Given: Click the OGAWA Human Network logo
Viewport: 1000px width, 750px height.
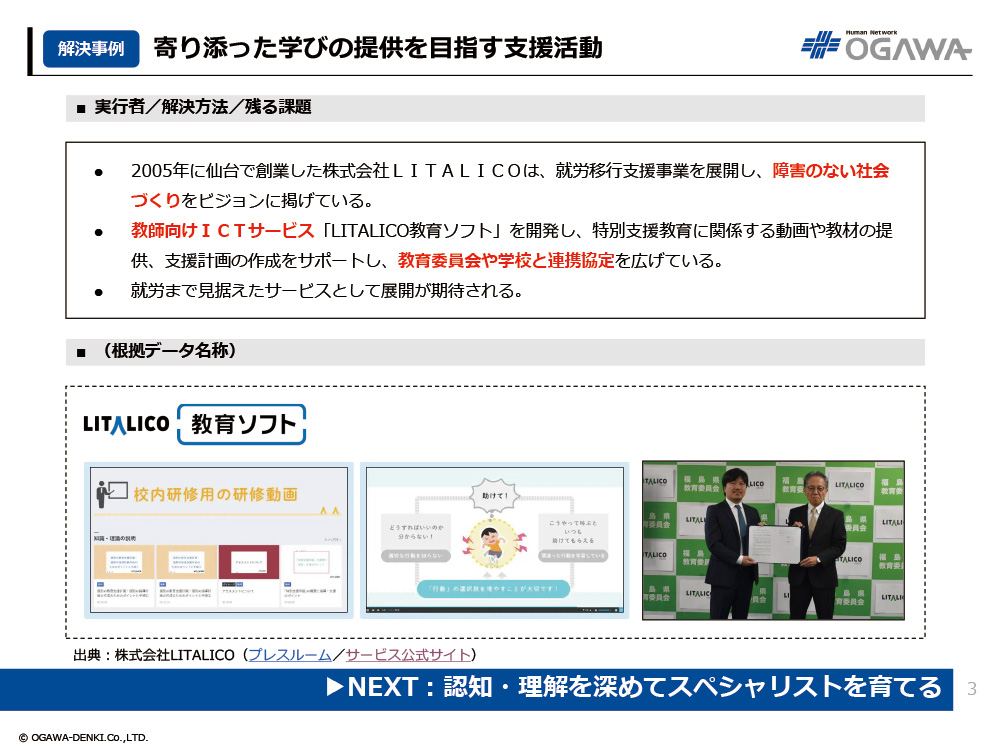Looking at the screenshot, I should 885,46.
